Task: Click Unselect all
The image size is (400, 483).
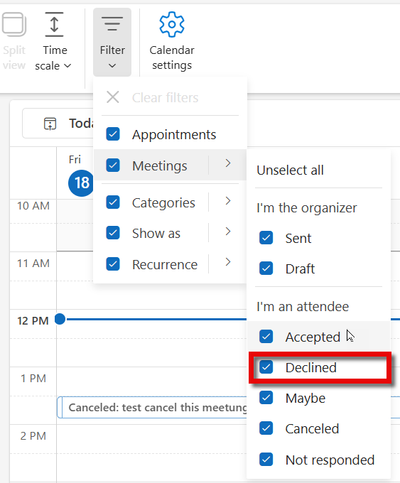Action: pyautogui.click(x=290, y=170)
